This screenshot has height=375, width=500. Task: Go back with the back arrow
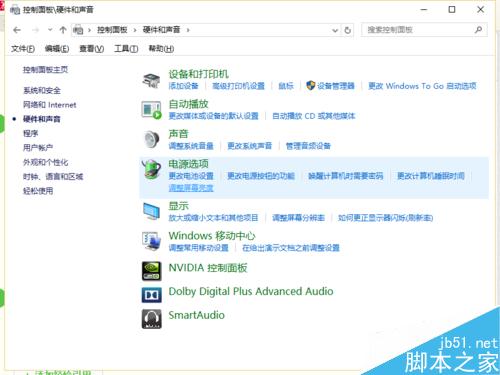[17, 30]
